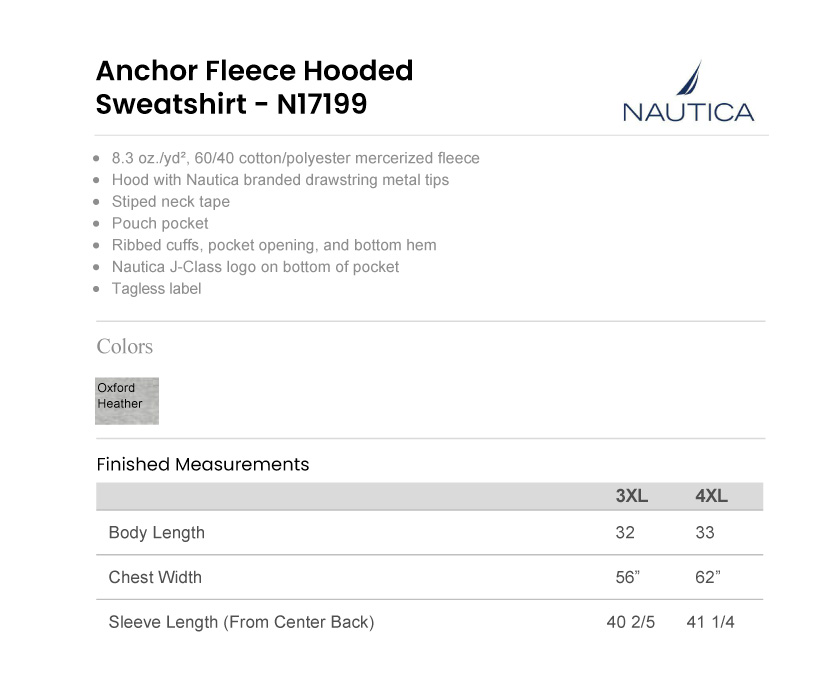Click the Sleeve Length row label
The image size is (838, 683).
241,622
